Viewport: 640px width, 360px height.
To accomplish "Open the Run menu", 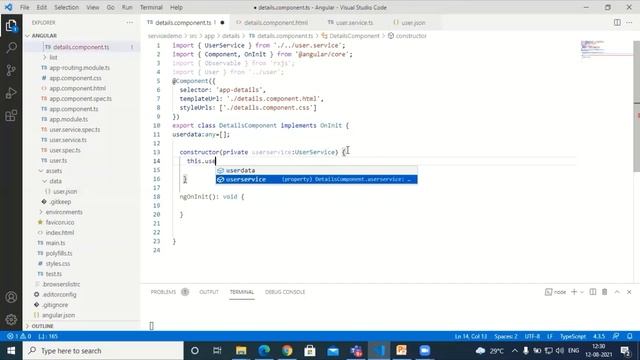I will [127, 7].
